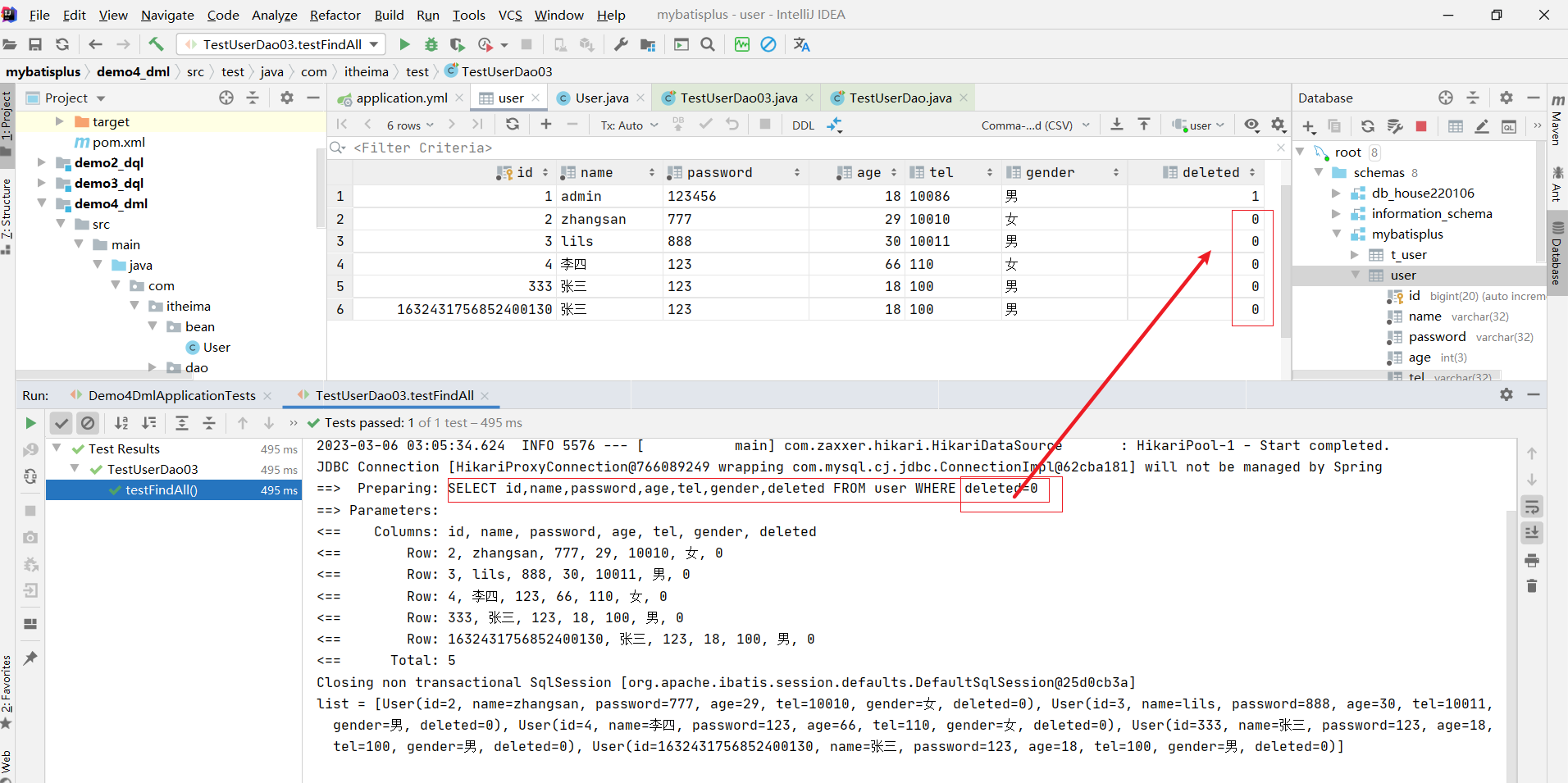Open the table editor icon in Database toolbar

click(1456, 125)
